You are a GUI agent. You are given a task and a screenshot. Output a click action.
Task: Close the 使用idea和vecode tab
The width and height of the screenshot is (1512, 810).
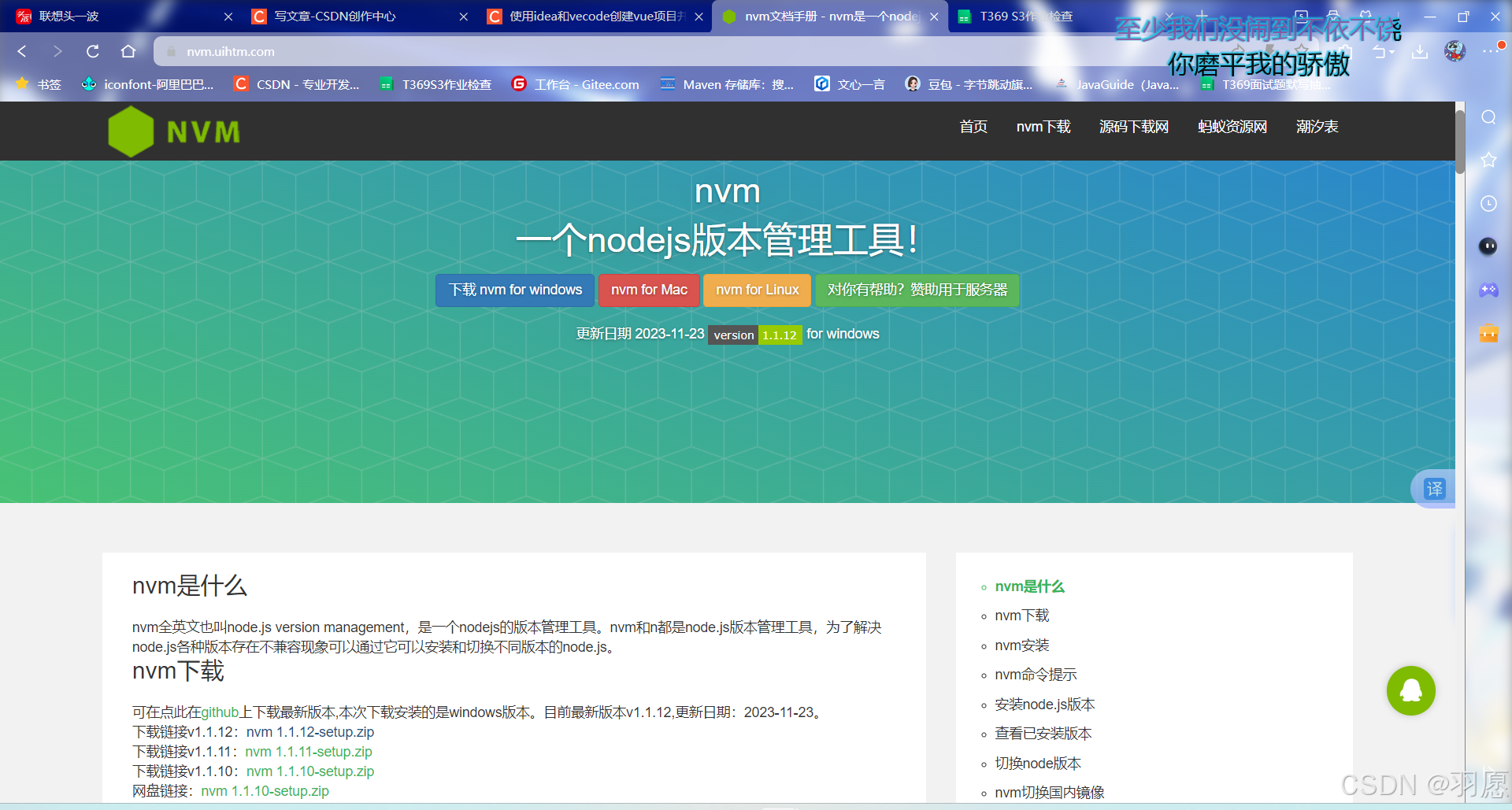pyautogui.click(x=699, y=17)
